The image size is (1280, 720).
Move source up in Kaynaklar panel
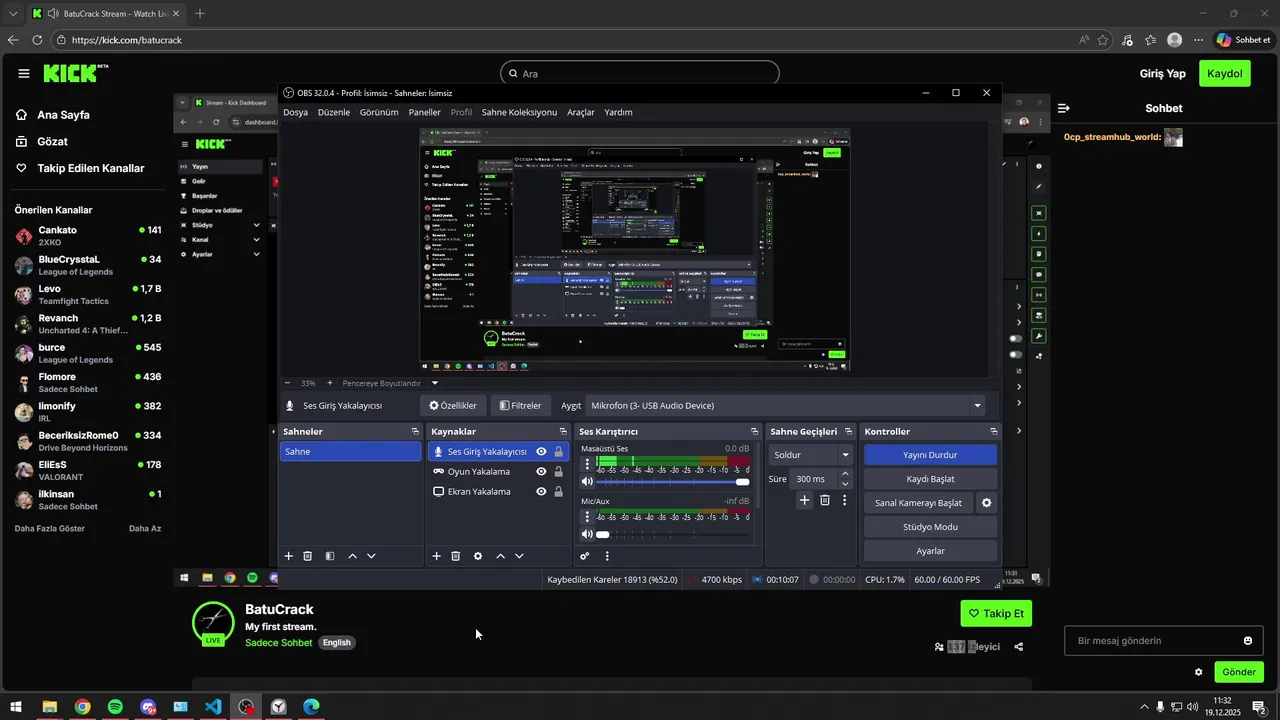[500, 556]
